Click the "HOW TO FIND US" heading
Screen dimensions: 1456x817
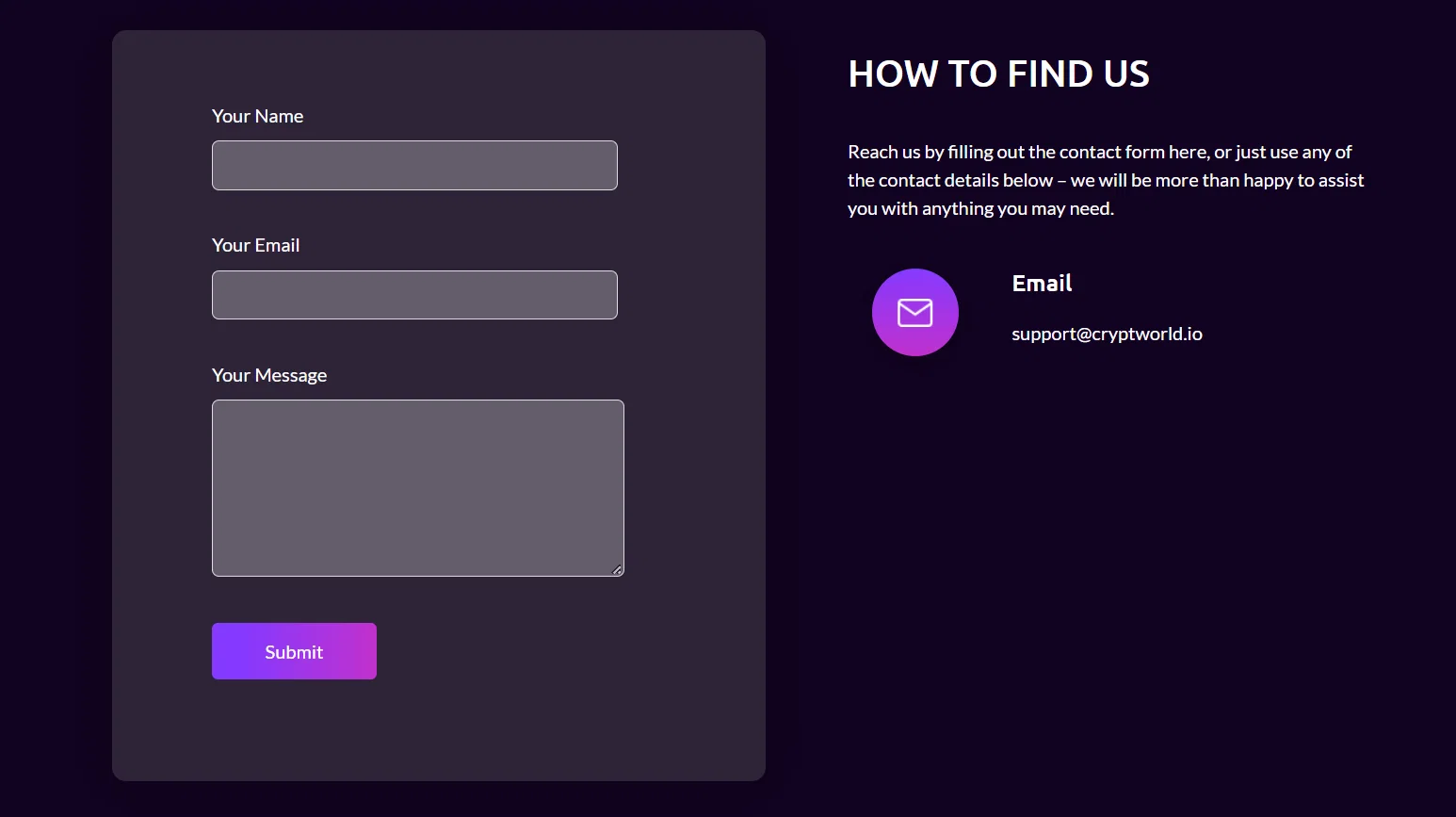pos(998,74)
